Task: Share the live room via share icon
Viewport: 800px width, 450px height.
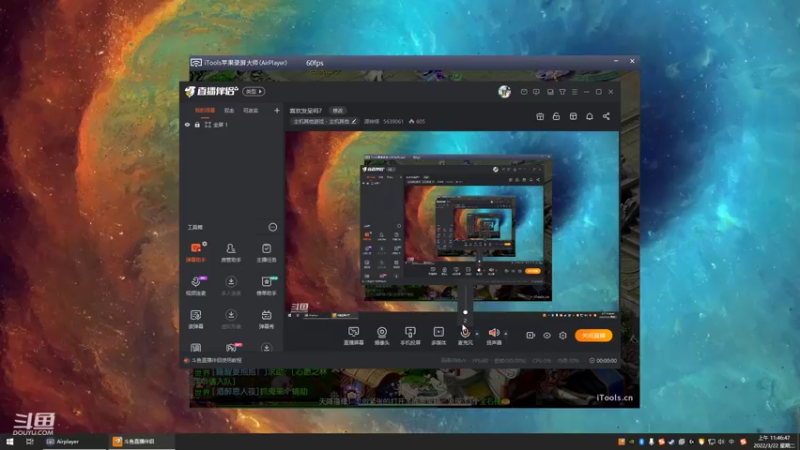Action: tap(606, 116)
